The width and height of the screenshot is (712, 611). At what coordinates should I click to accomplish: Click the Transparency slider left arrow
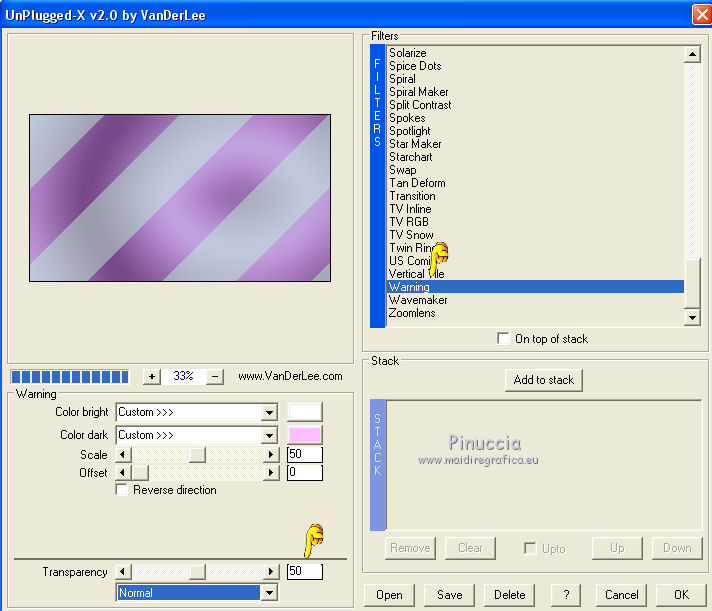point(123,572)
